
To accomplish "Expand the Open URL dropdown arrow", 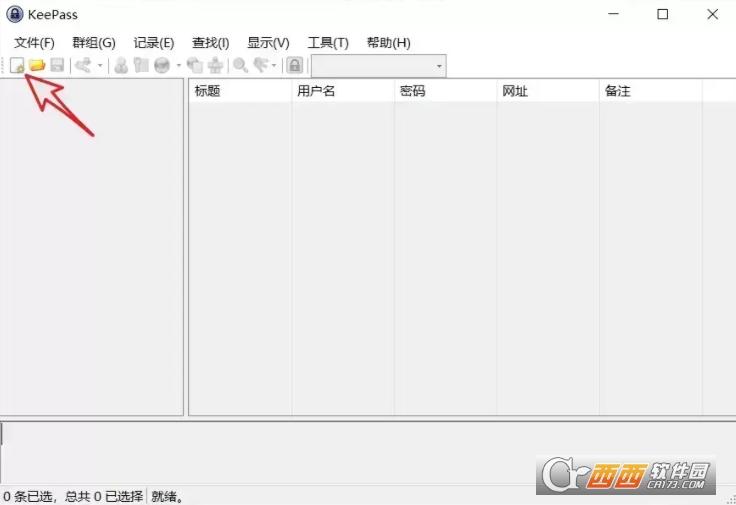I will pos(178,65).
